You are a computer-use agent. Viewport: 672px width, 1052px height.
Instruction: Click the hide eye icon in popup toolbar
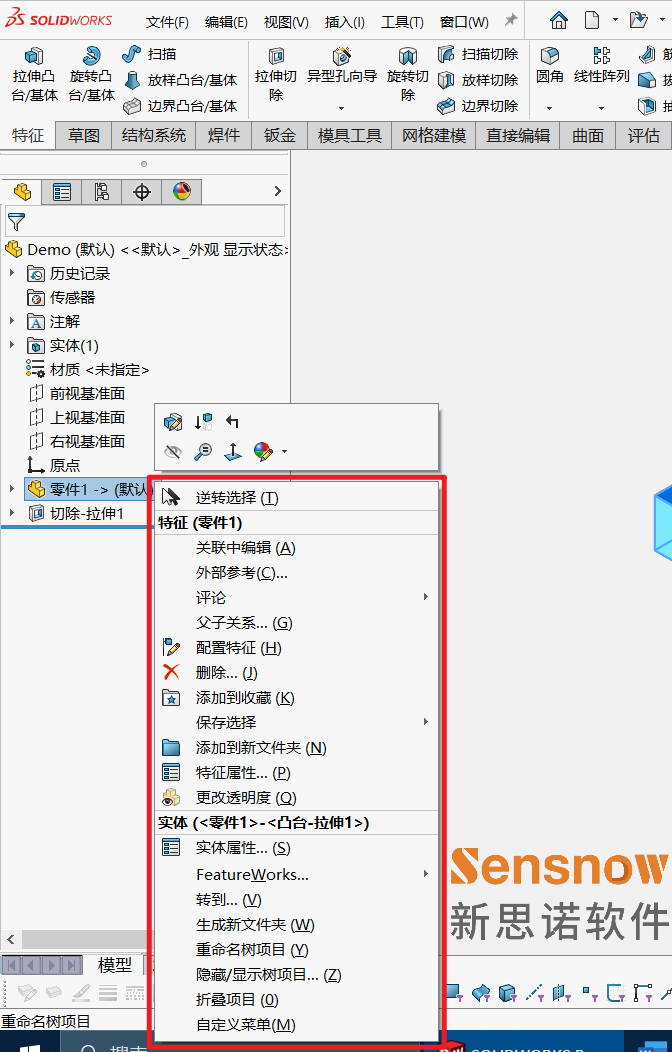pos(173,451)
